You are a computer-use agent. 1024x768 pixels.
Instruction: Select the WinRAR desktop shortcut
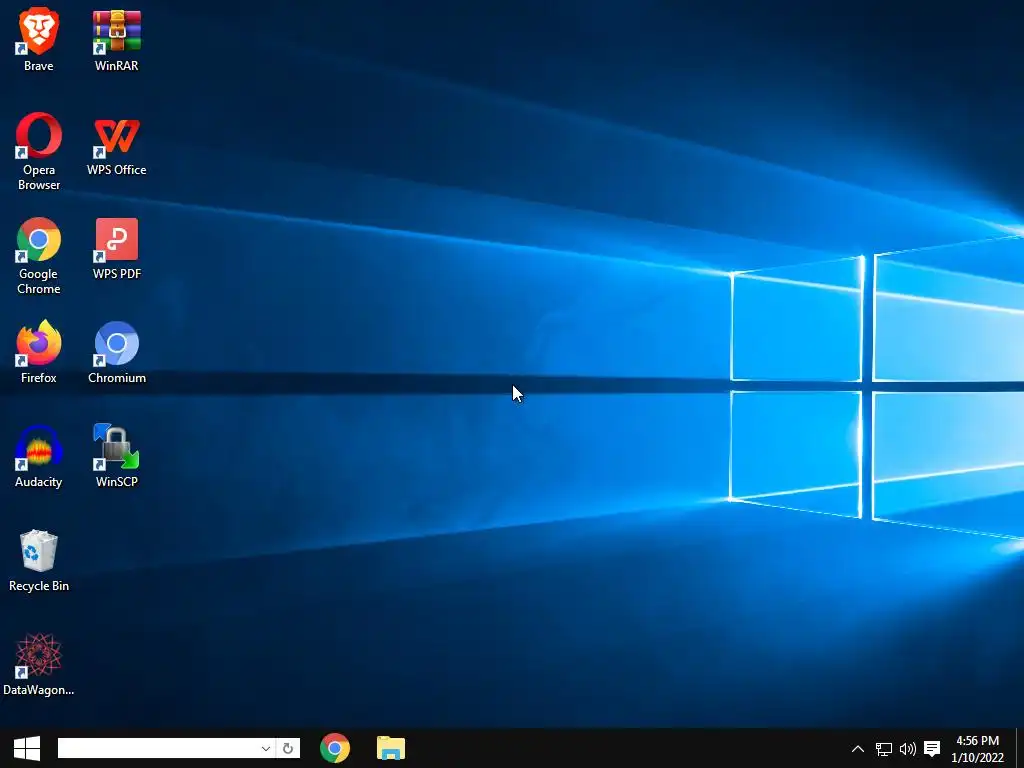point(116,39)
